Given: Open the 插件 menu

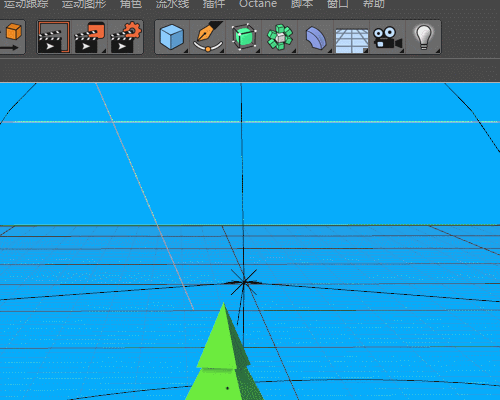Looking at the screenshot, I should pos(214,4).
